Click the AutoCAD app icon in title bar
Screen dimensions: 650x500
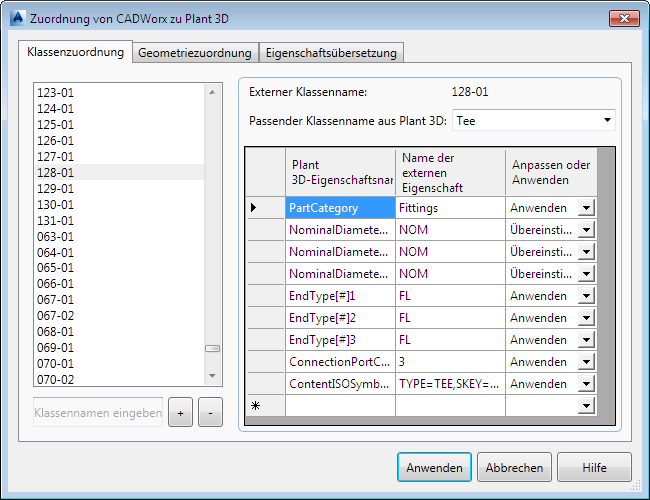[17, 19]
